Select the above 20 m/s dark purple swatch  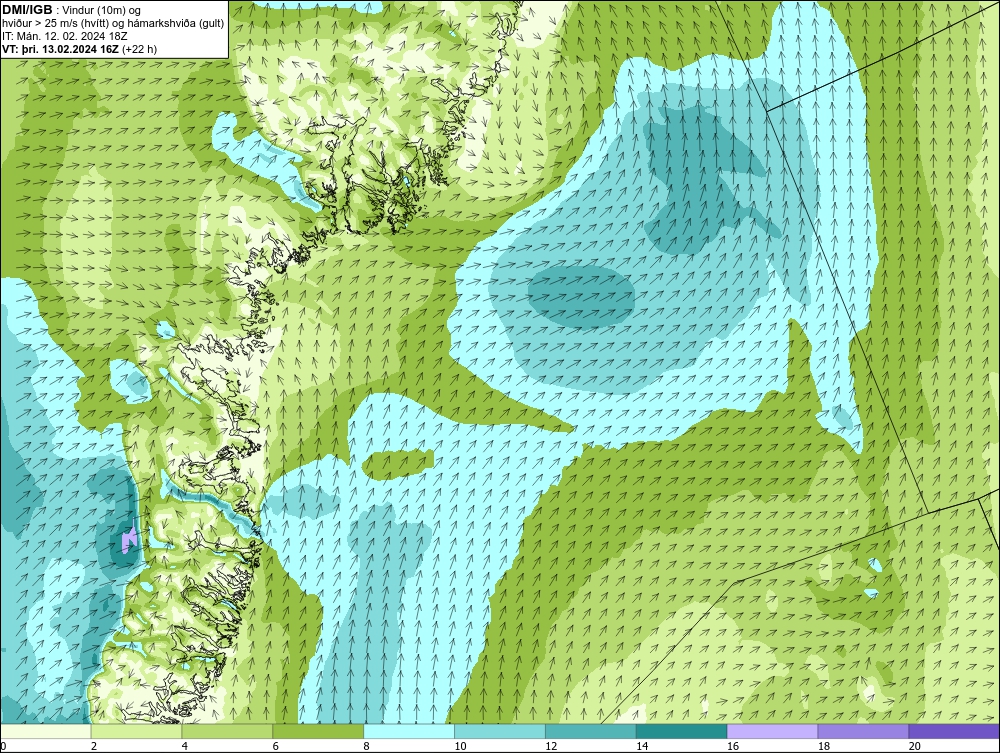coord(954,731)
